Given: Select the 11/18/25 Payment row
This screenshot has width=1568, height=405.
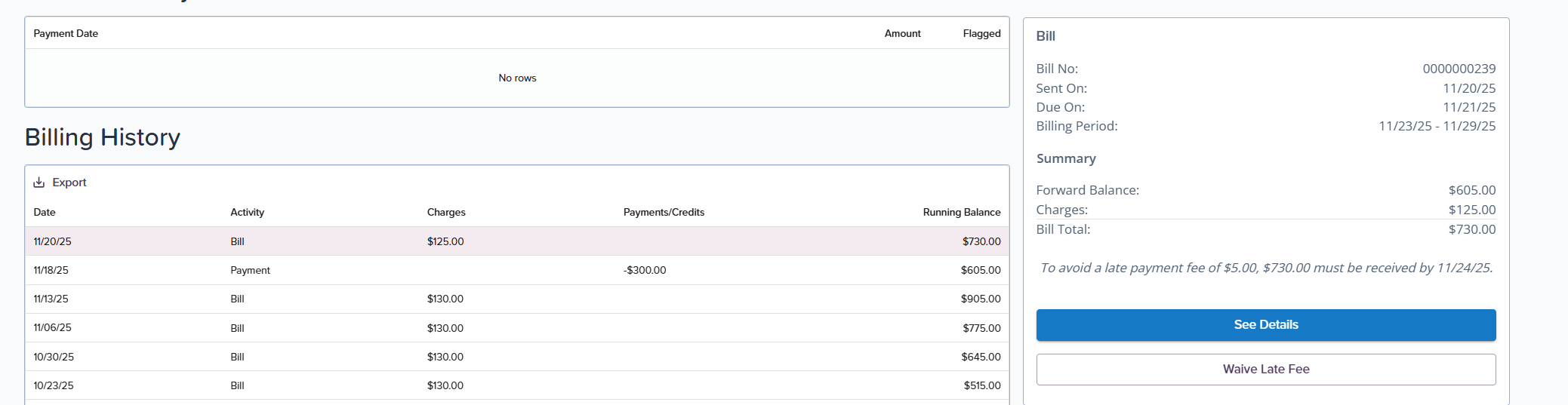Looking at the screenshot, I should pos(516,270).
